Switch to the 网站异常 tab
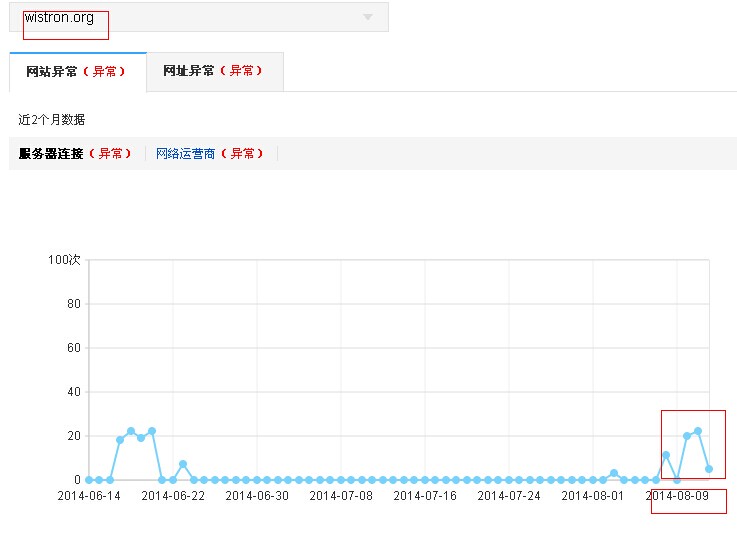 click(x=77, y=72)
